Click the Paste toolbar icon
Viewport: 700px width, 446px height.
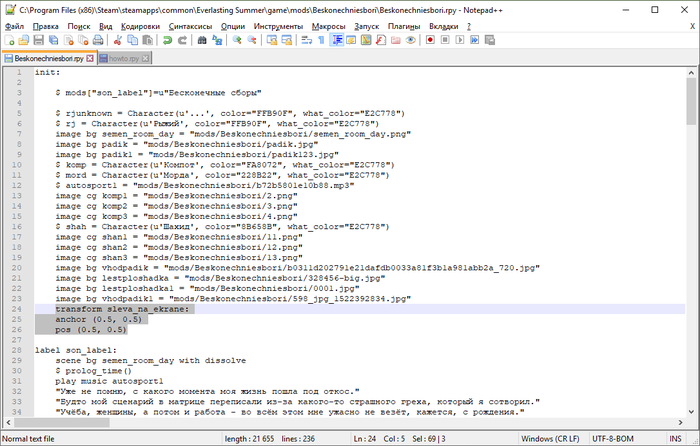click(147, 40)
